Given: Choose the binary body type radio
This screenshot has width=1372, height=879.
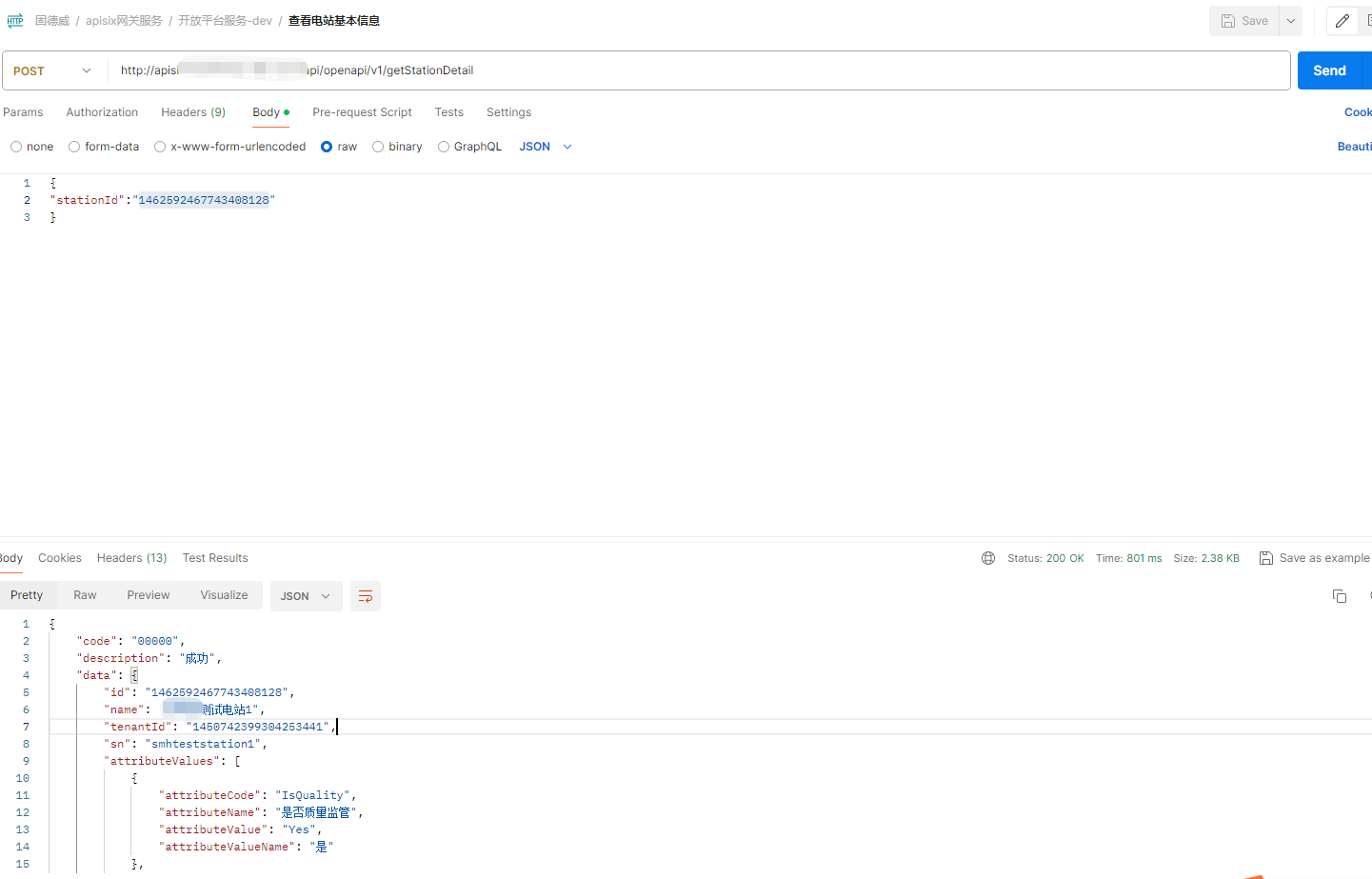Looking at the screenshot, I should point(378,147).
